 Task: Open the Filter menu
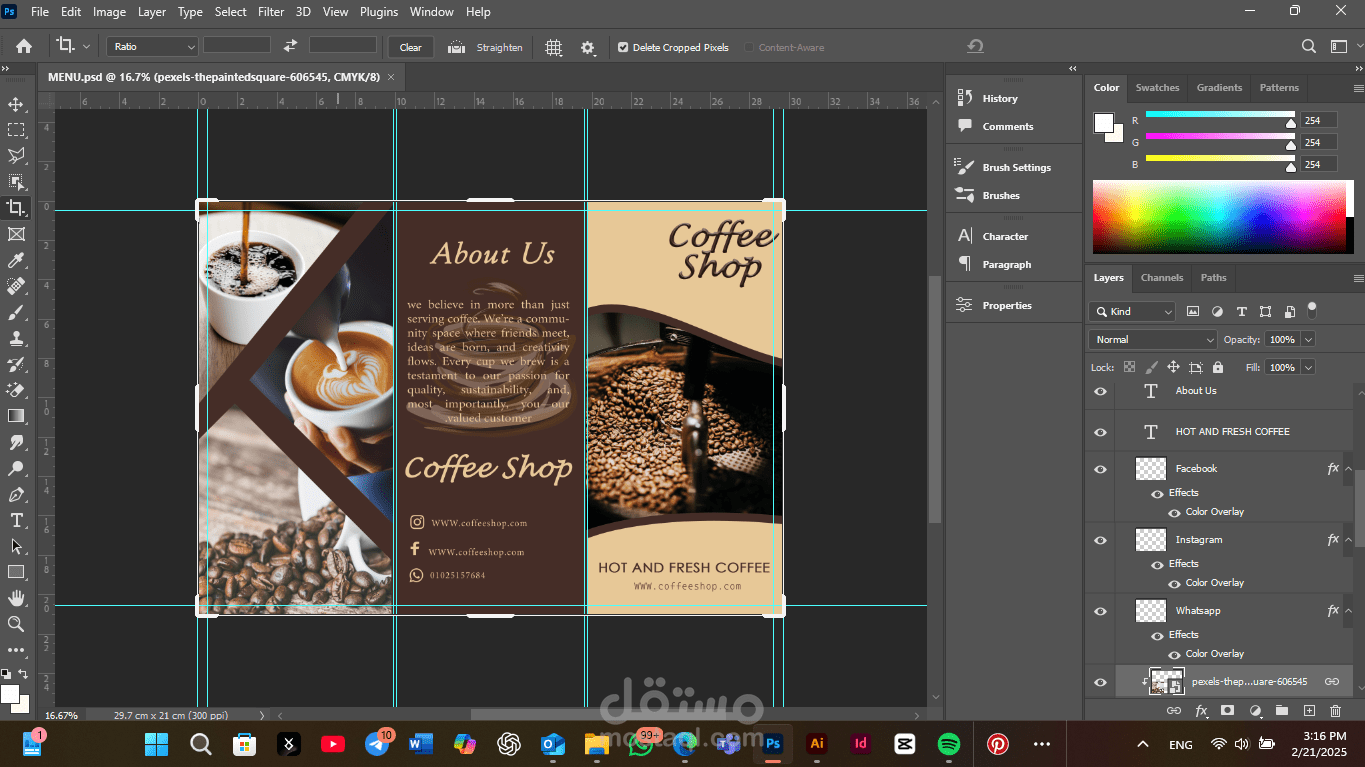point(271,12)
